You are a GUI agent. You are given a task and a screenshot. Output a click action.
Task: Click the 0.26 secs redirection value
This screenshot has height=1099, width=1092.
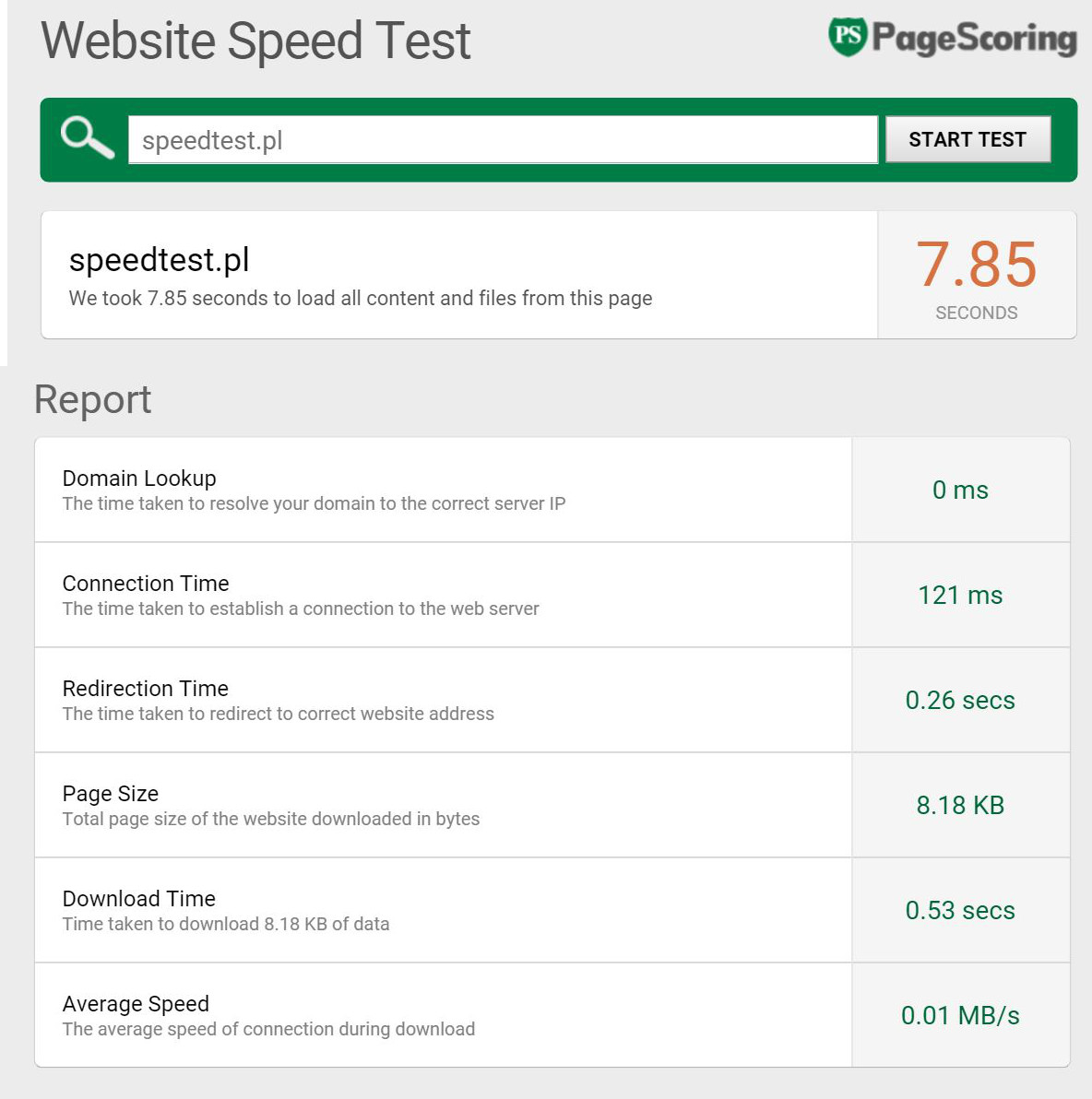[960, 700]
